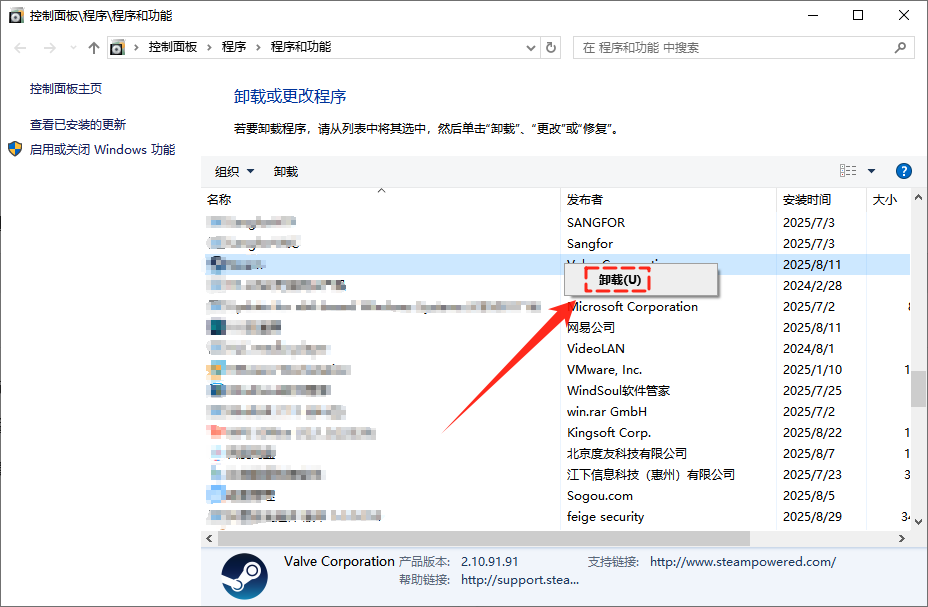Sort by 发布者 column header
The image size is (928, 607).
click(x=668, y=199)
